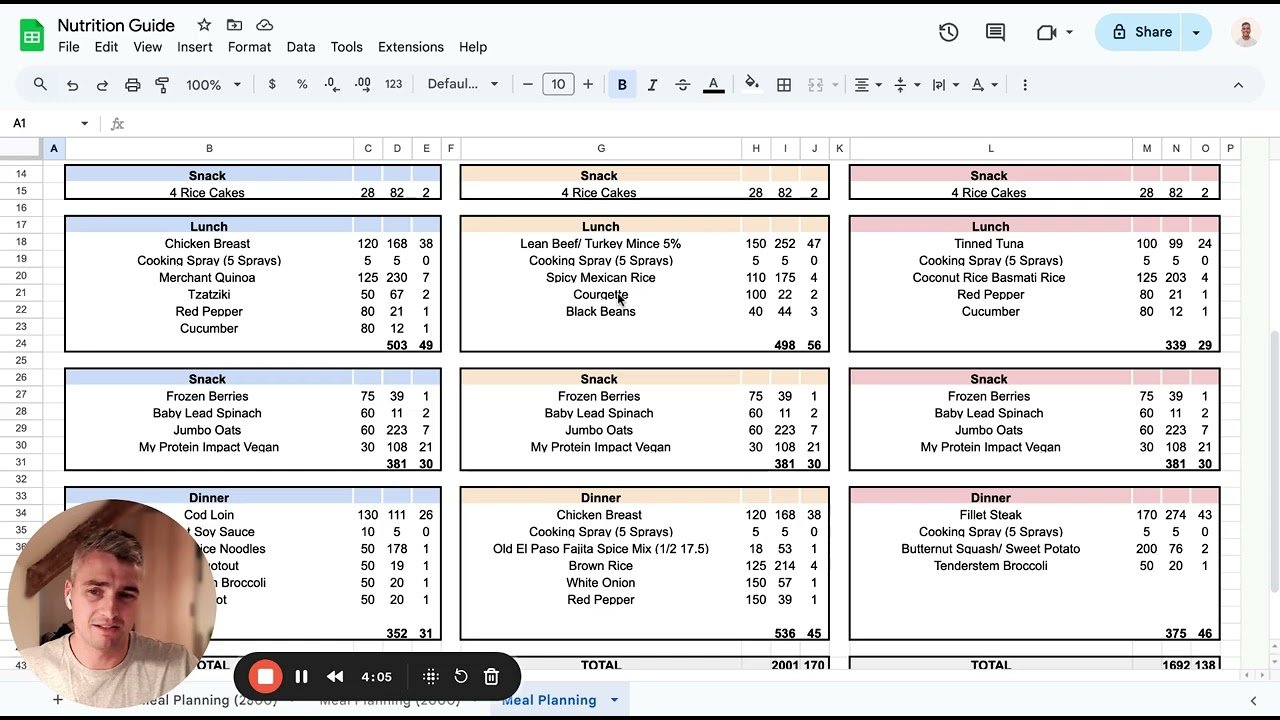Open the comments panel icon
The height and width of the screenshot is (720, 1280).
(x=995, y=32)
